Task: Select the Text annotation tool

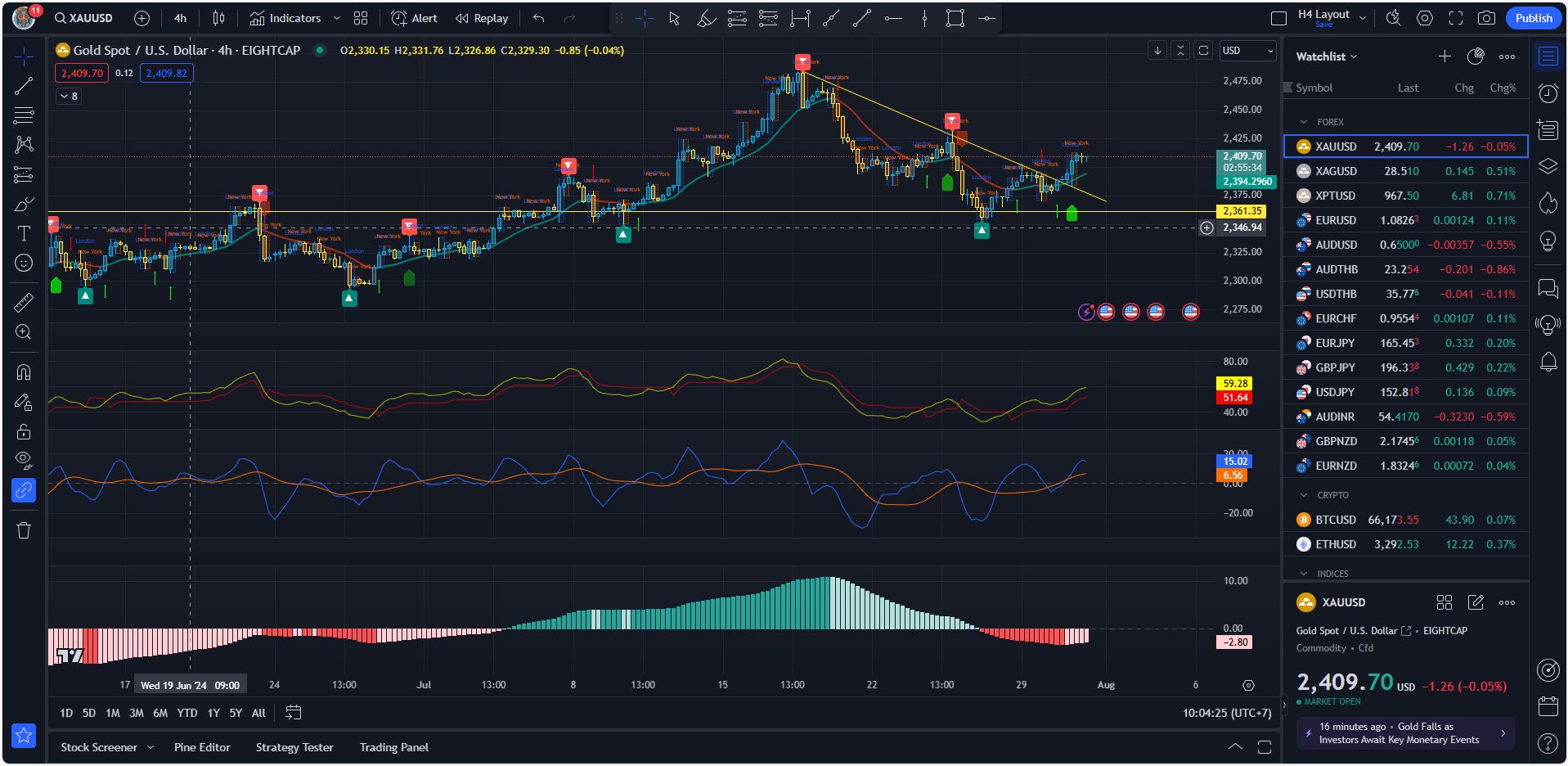Action: coord(24,233)
